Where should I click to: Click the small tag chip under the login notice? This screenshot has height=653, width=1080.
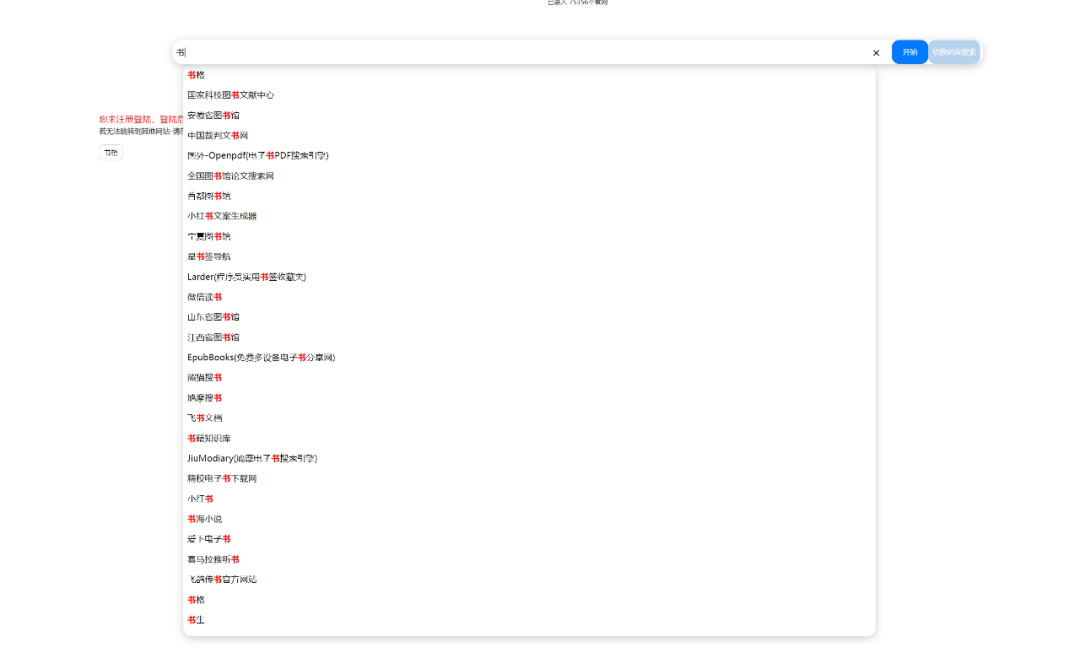coord(110,153)
